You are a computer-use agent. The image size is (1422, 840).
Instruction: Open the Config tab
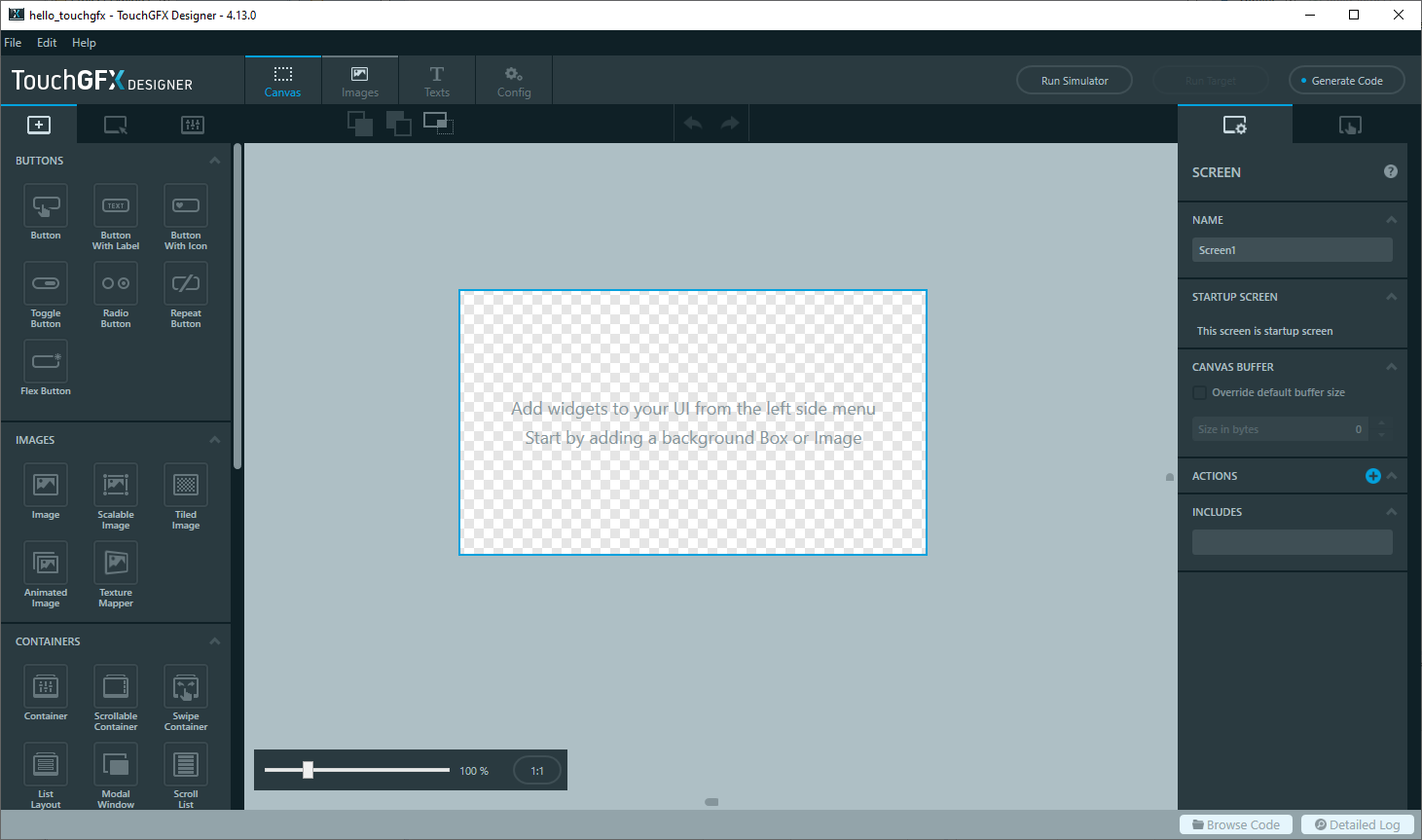(x=514, y=81)
